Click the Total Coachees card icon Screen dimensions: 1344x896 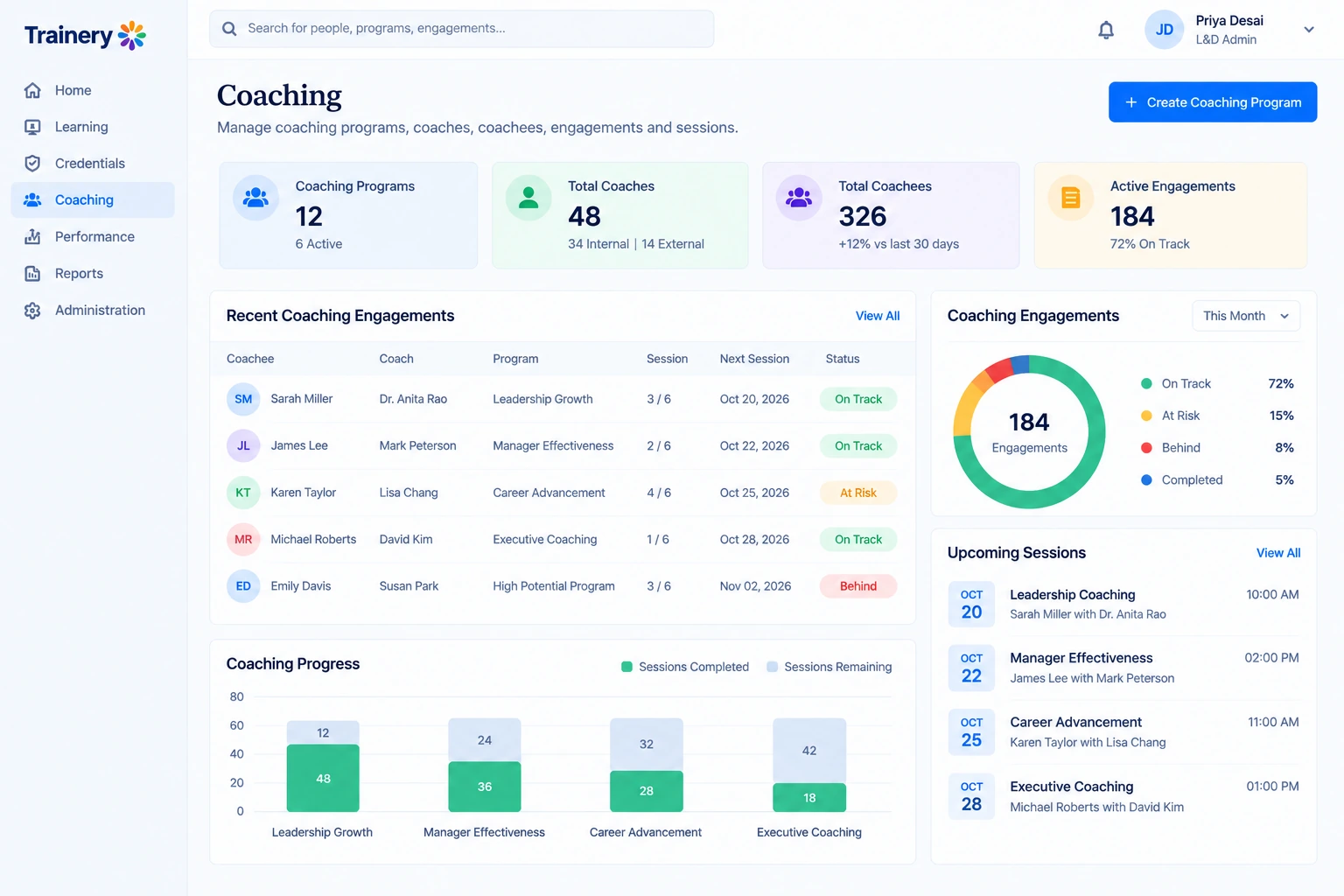(x=799, y=198)
